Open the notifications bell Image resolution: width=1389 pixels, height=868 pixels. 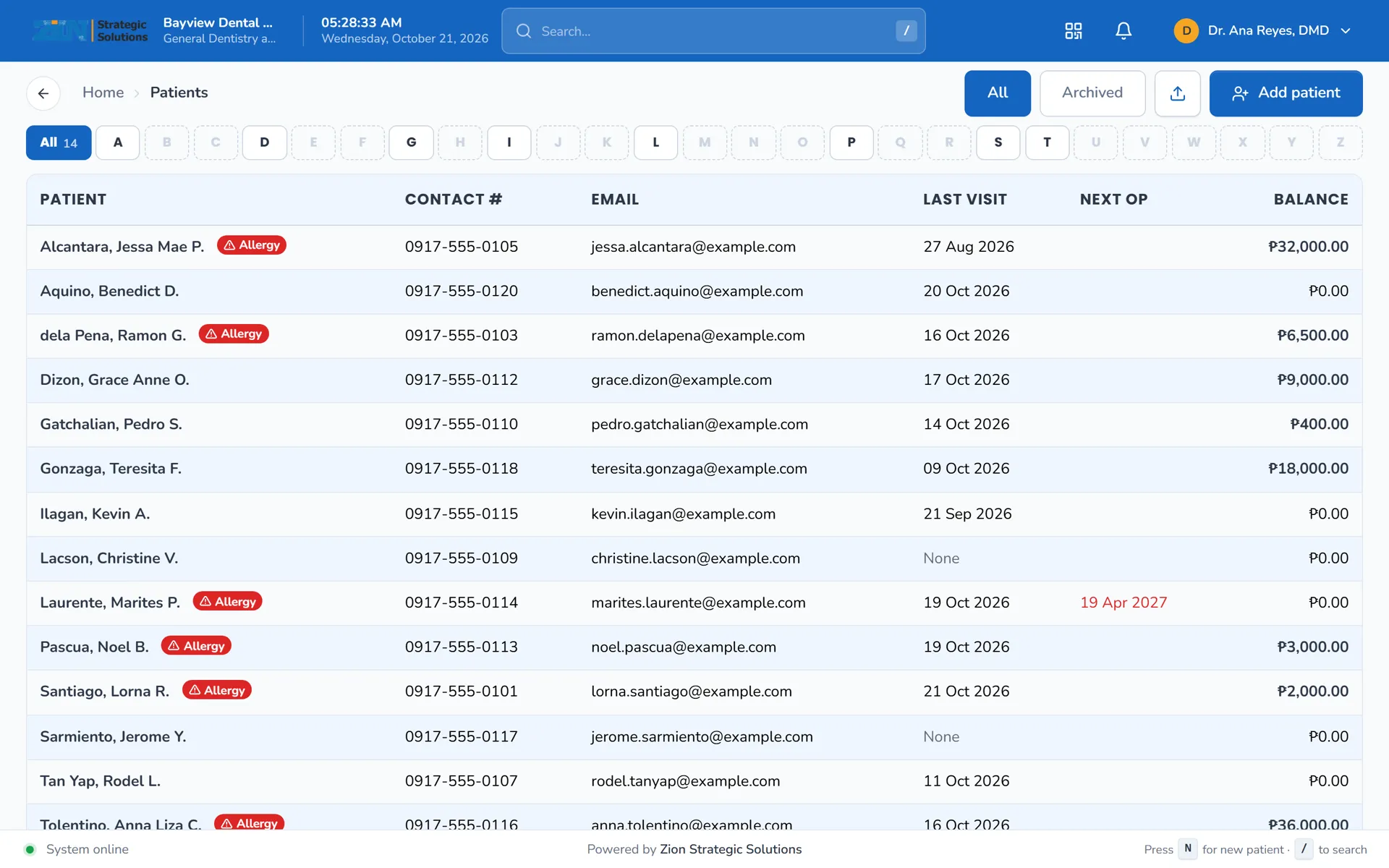(x=1123, y=30)
